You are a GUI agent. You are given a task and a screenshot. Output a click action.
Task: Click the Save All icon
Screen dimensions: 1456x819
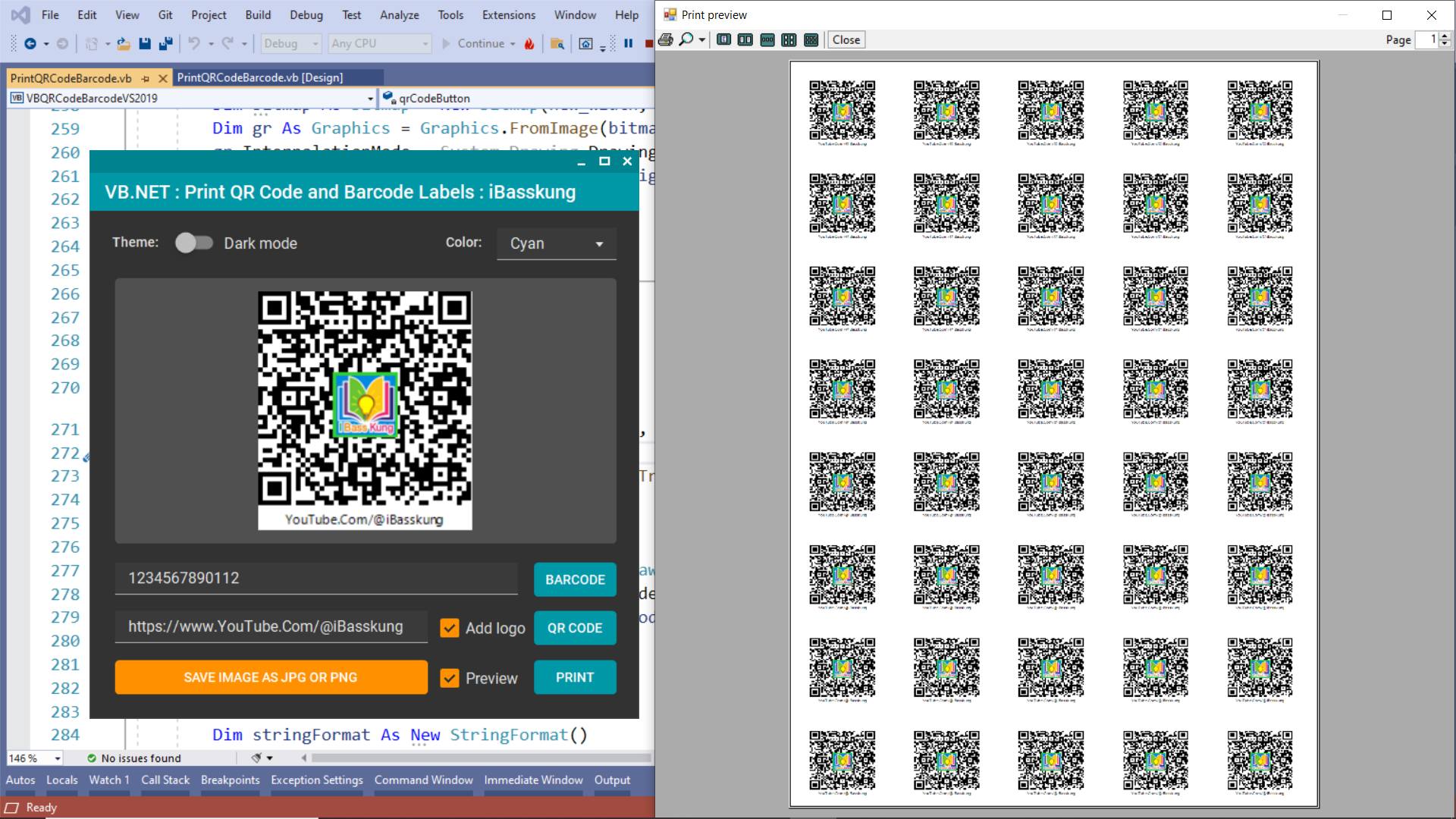165,44
